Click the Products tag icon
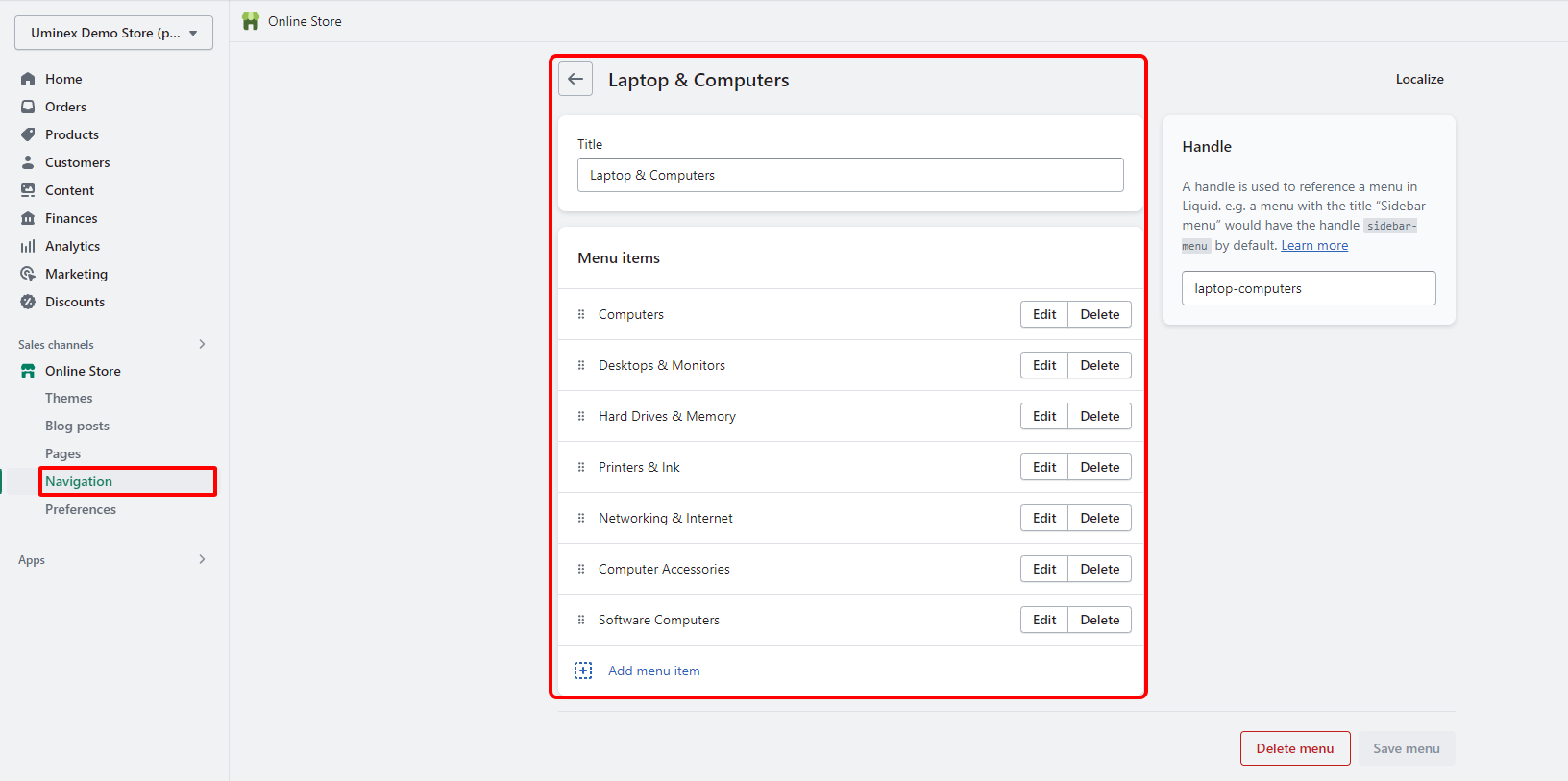The width and height of the screenshot is (1568, 781). [28, 134]
